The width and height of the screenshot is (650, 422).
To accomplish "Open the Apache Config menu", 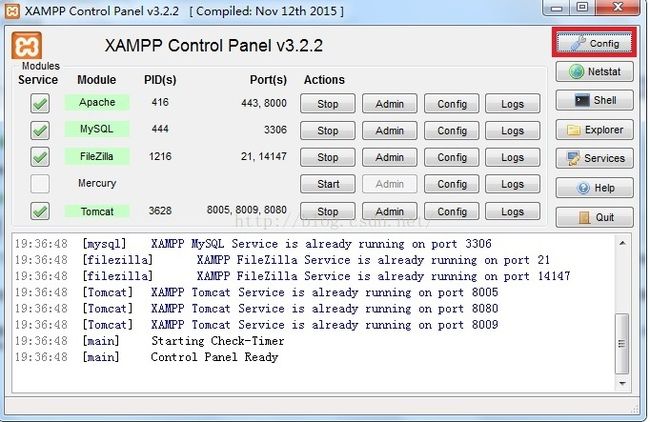I will click(x=451, y=104).
